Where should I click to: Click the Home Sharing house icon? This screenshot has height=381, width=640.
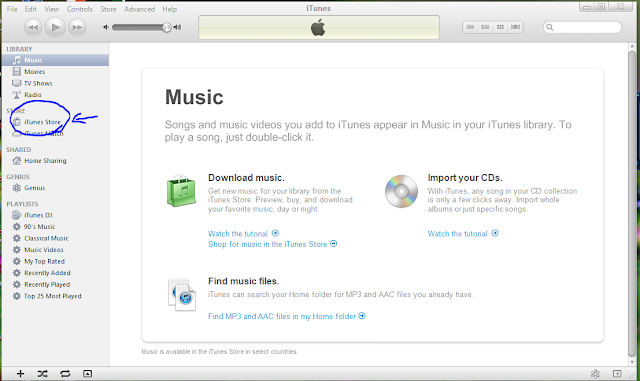click(x=16, y=160)
